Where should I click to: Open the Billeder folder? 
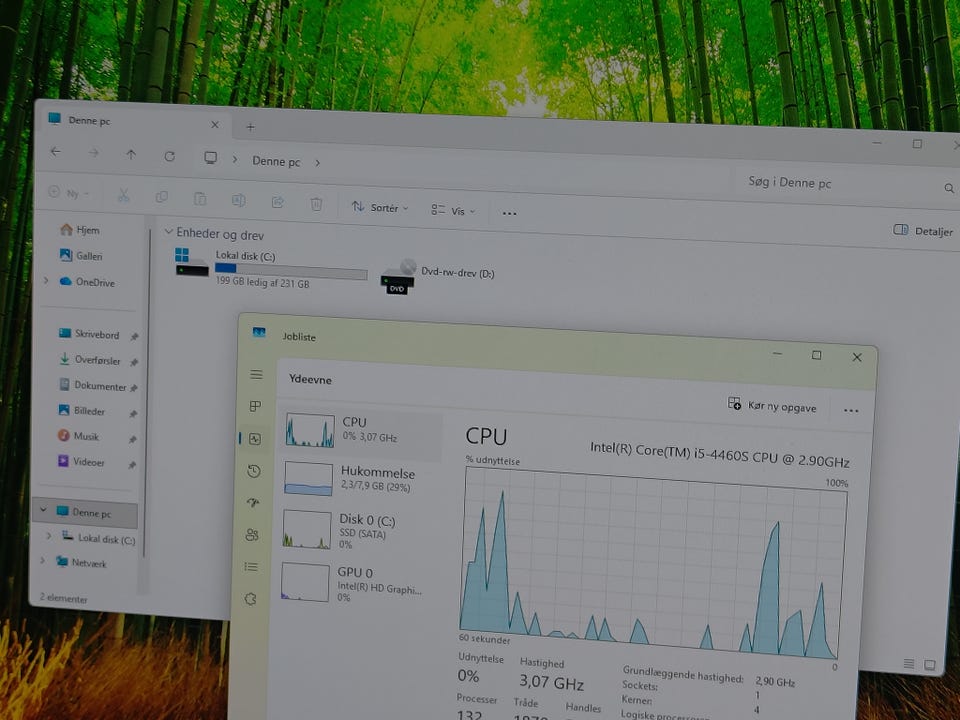81,410
